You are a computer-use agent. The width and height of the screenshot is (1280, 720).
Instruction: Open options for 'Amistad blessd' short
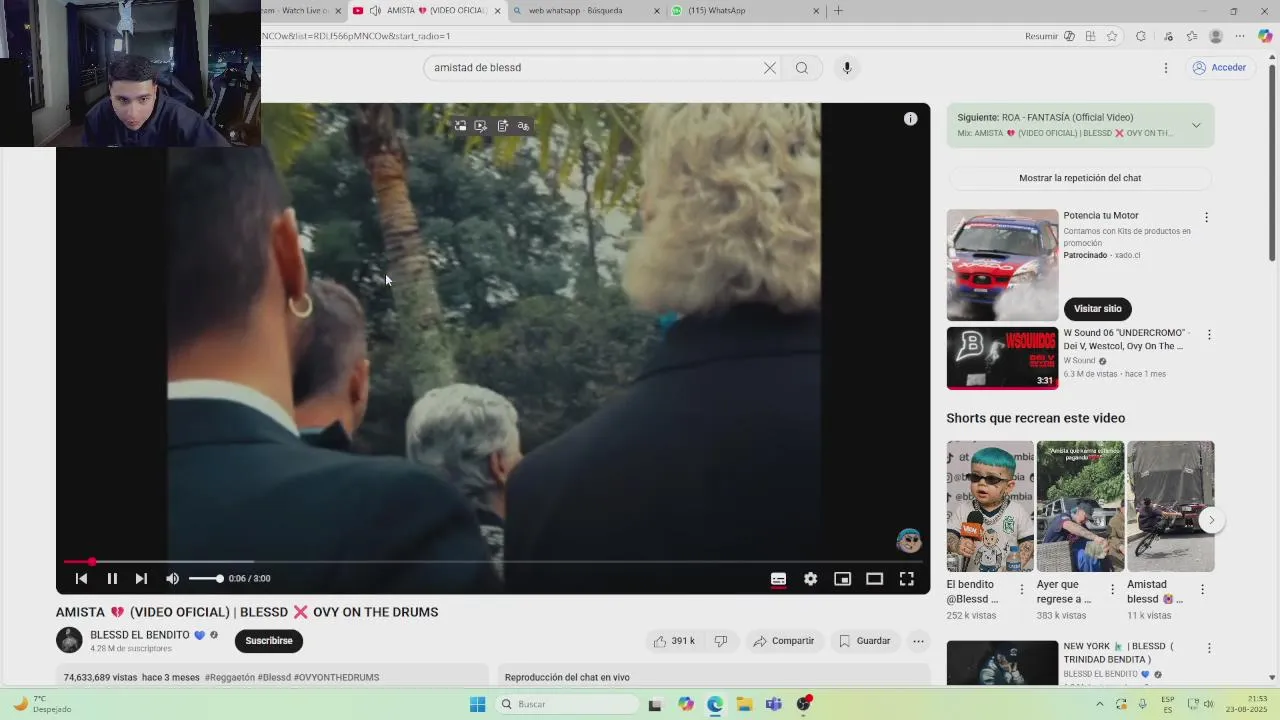click(x=1202, y=590)
